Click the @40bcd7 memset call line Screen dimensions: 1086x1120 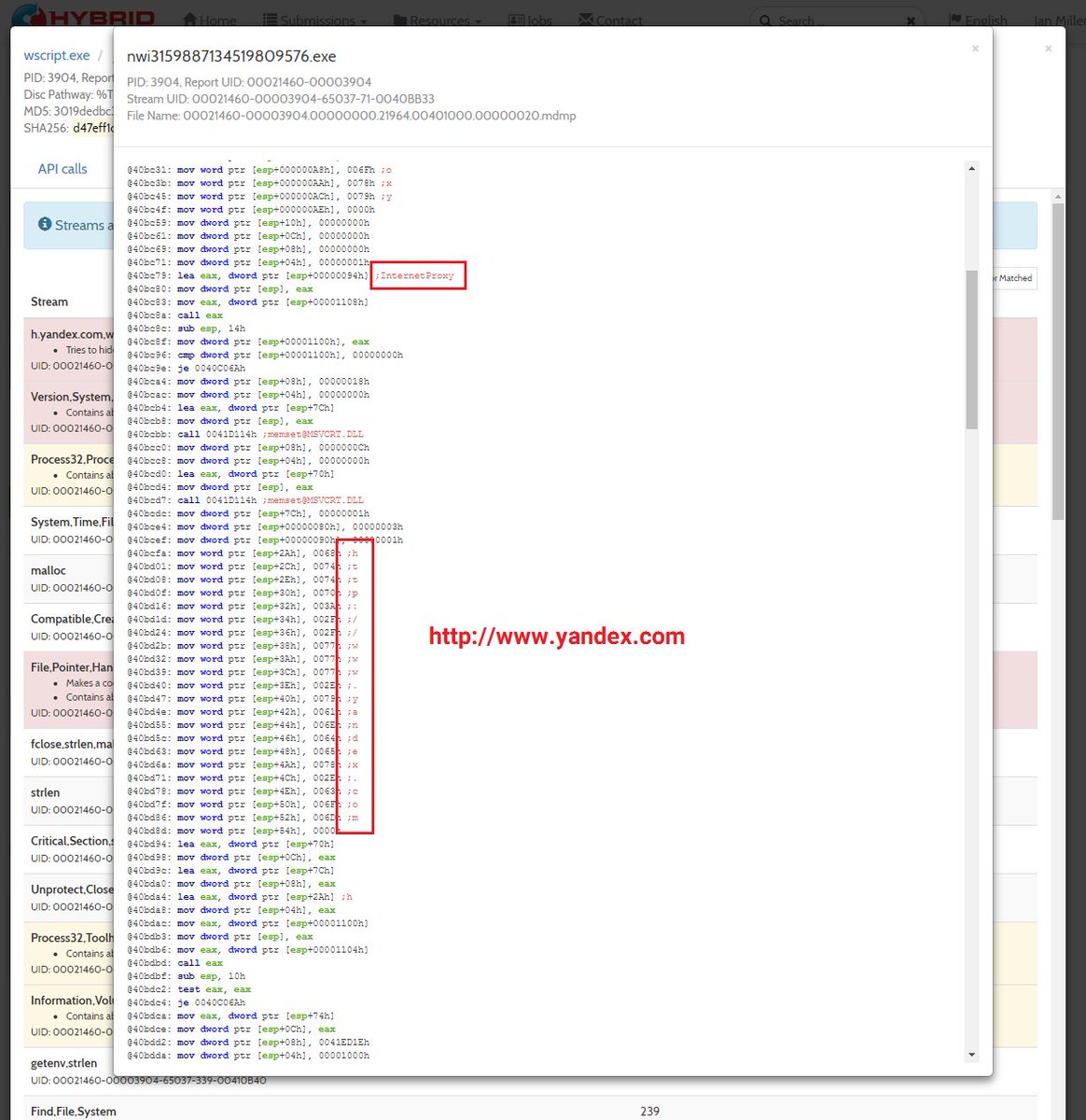click(x=245, y=500)
